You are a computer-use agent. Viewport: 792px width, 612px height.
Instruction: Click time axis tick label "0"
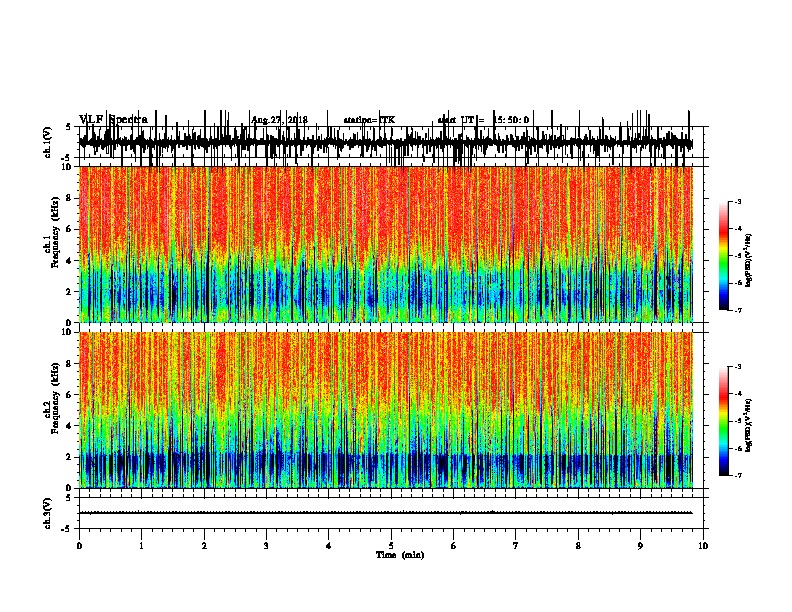click(79, 546)
